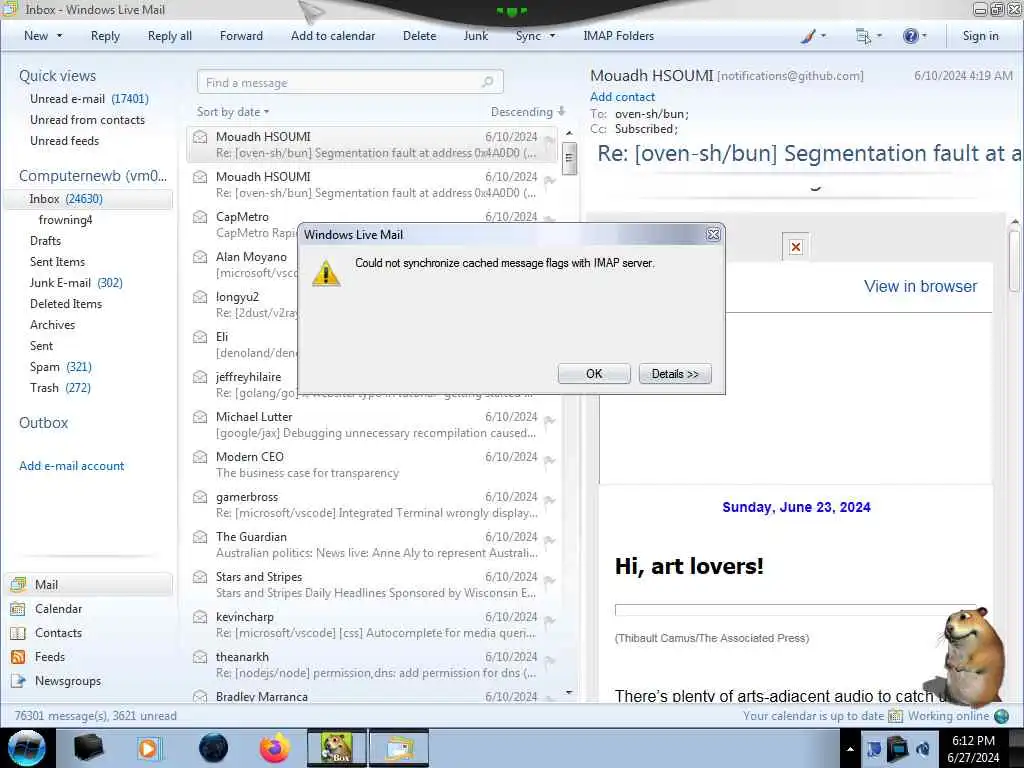The image size is (1024, 768).
Task: Mark message as Junk
Action: [x=475, y=36]
